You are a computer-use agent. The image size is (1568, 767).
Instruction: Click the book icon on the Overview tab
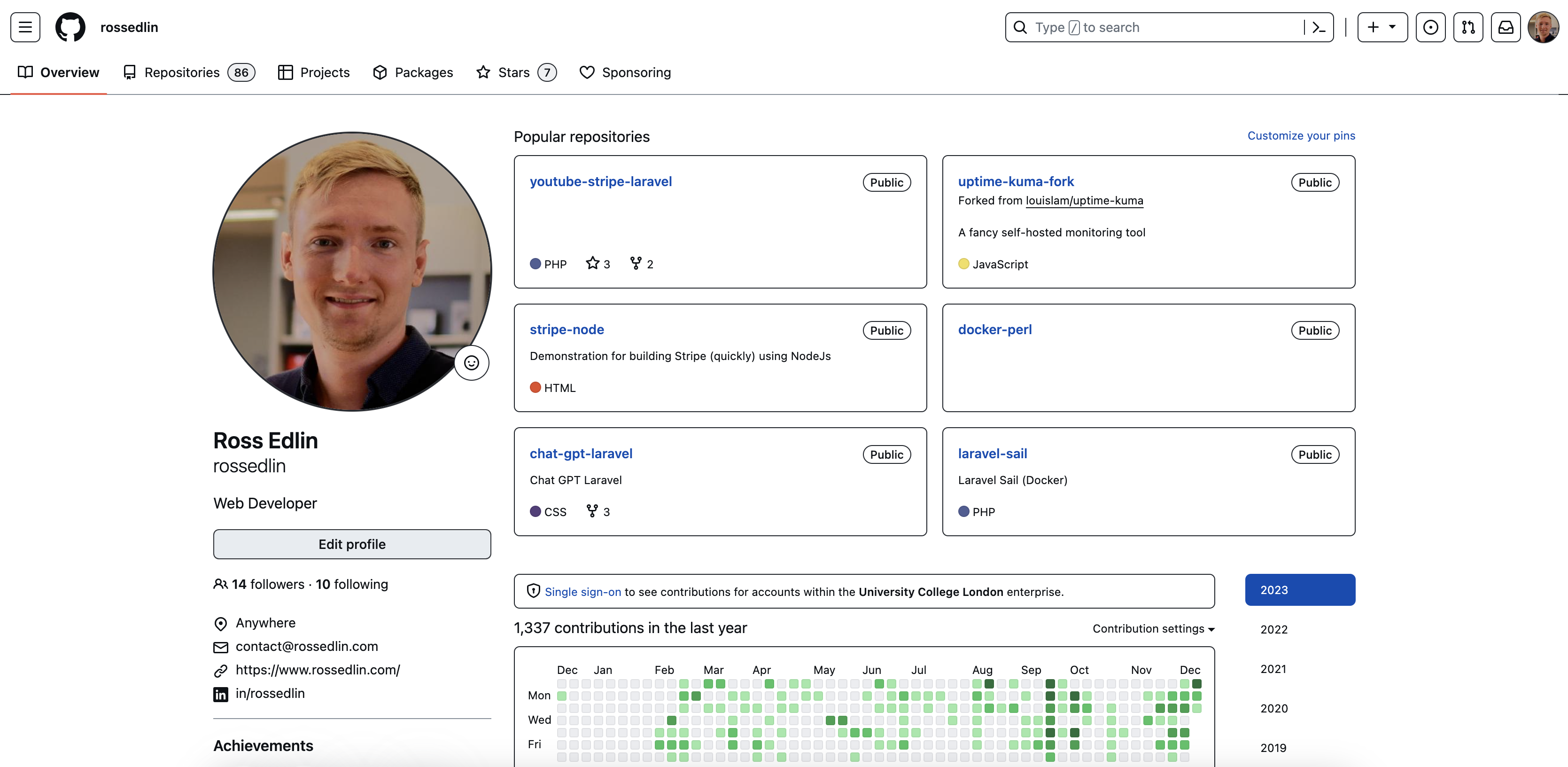coord(25,72)
